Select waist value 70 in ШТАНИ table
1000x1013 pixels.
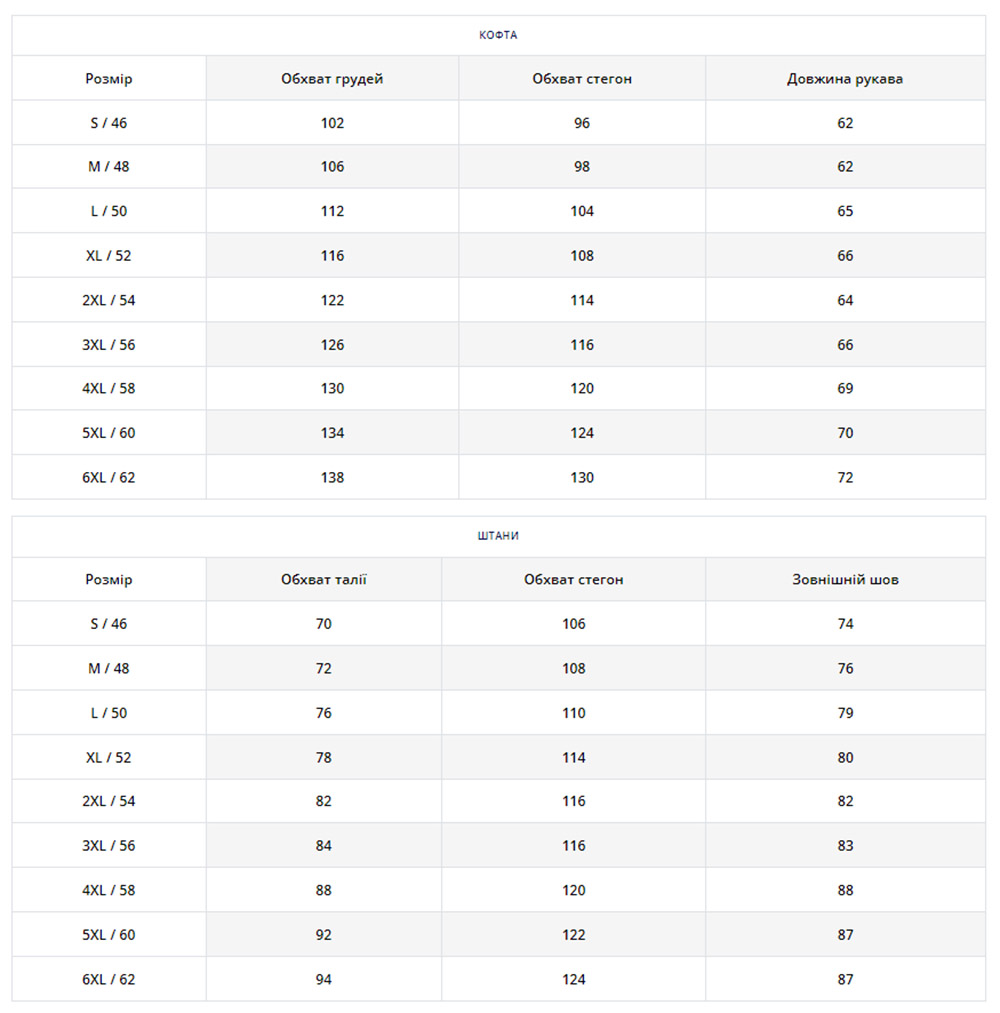324,624
